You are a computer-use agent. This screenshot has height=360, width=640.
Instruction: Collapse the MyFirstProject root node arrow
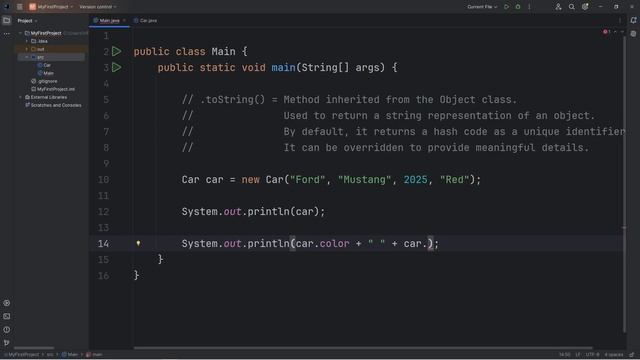tap(20, 33)
